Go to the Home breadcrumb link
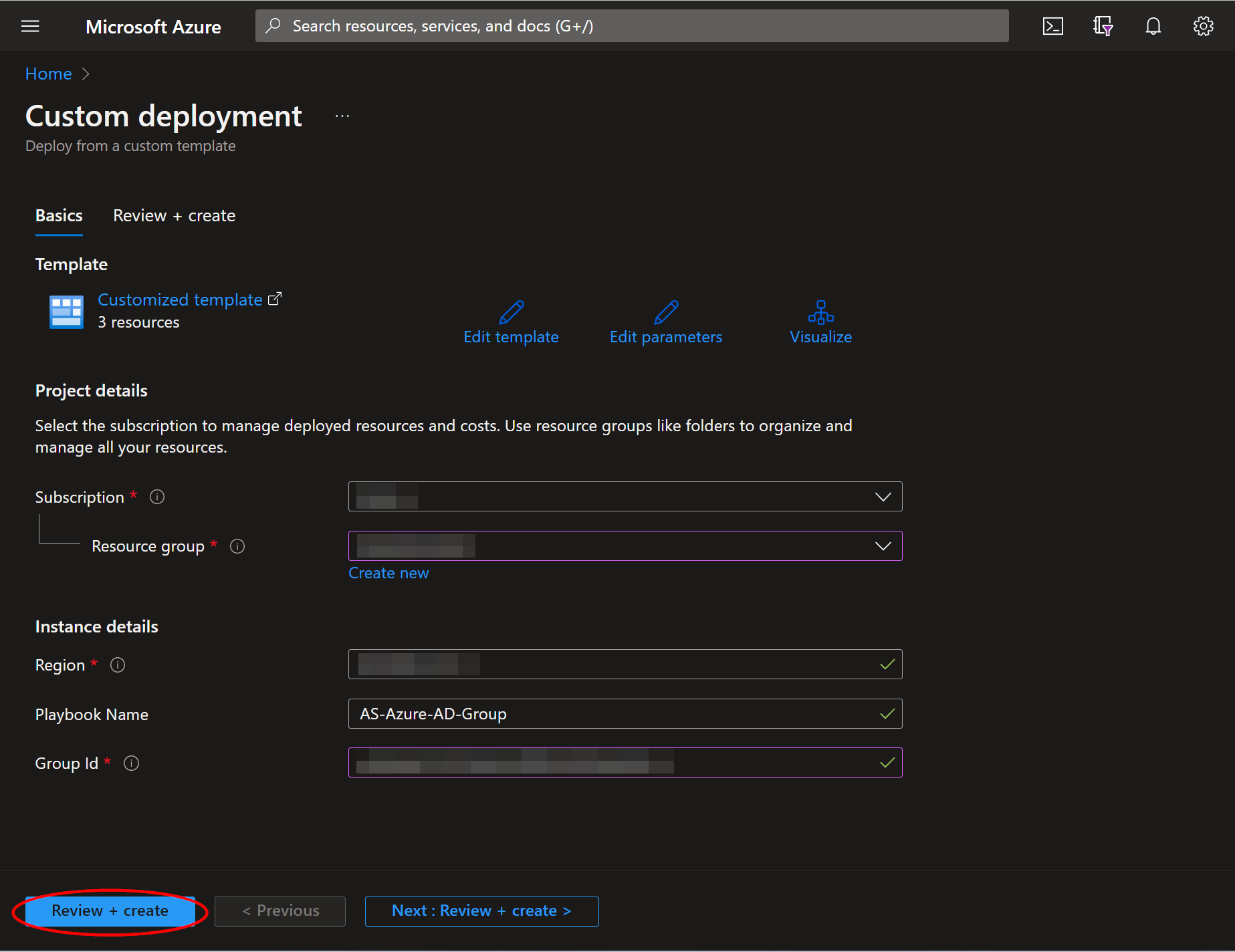1235x952 pixels. point(48,74)
